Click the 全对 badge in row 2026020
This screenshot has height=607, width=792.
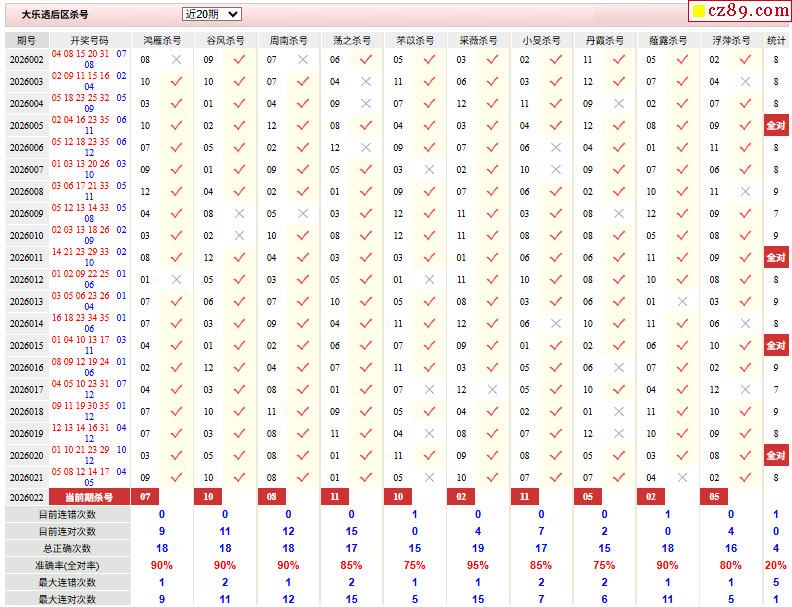point(776,456)
